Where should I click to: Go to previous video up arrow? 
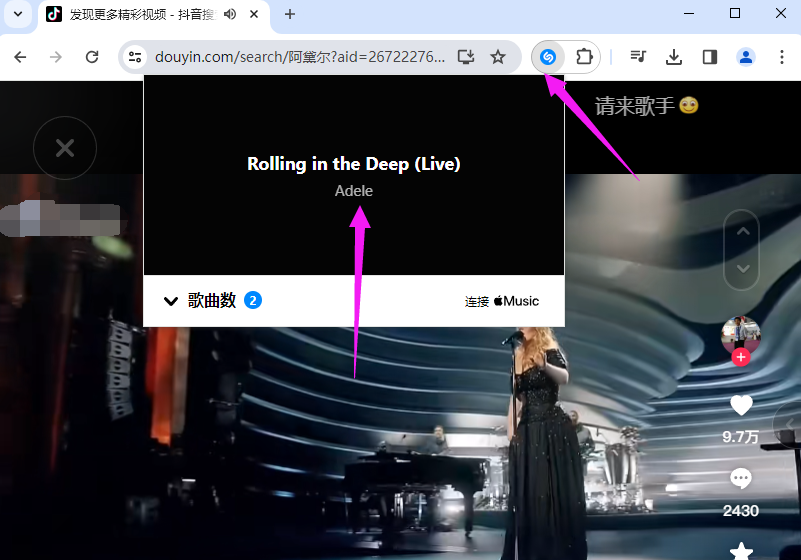coord(743,231)
